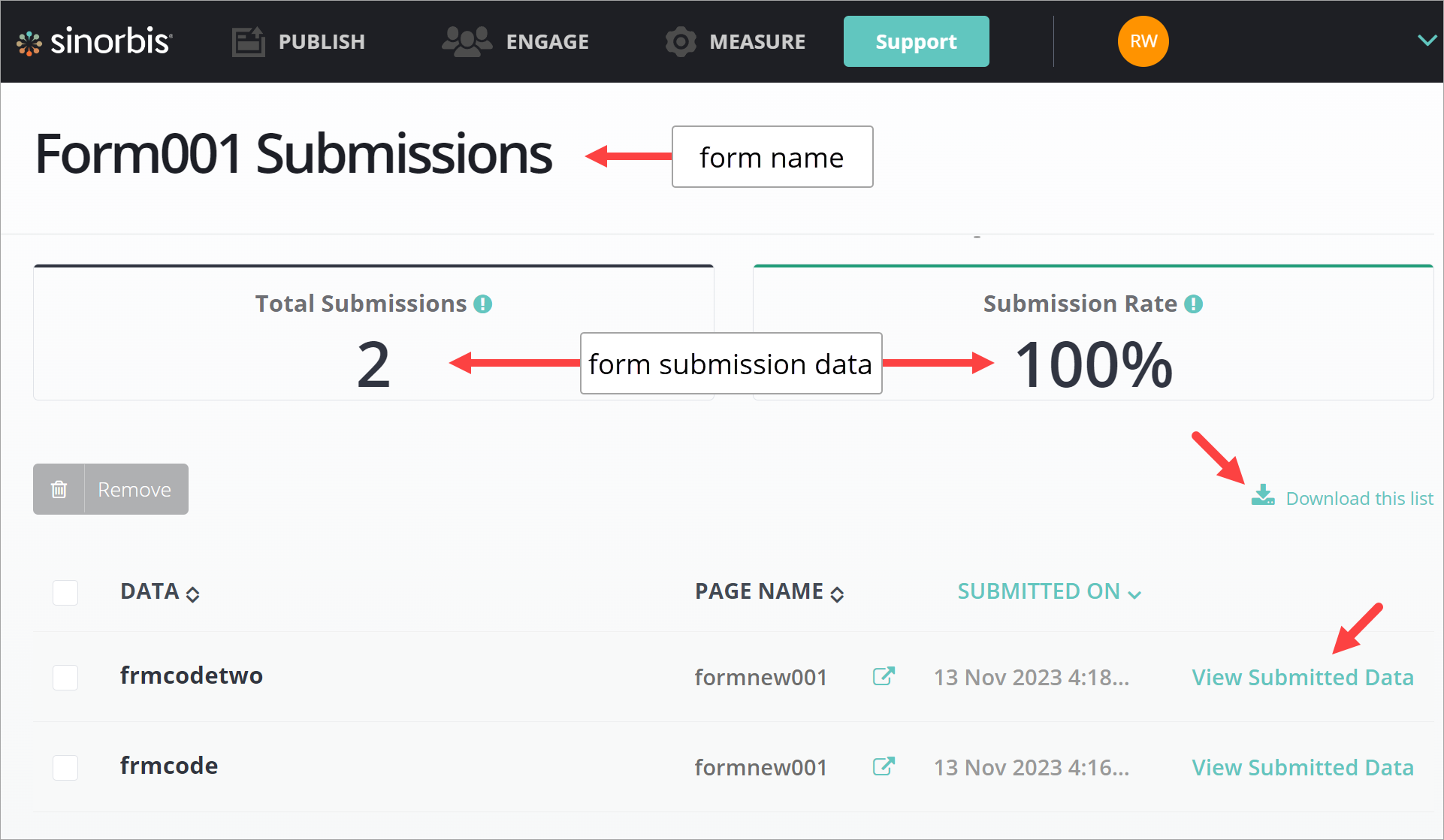Screen dimensions: 1444x840
Task: Click the trash can Remove icon
Action: tap(59, 490)
